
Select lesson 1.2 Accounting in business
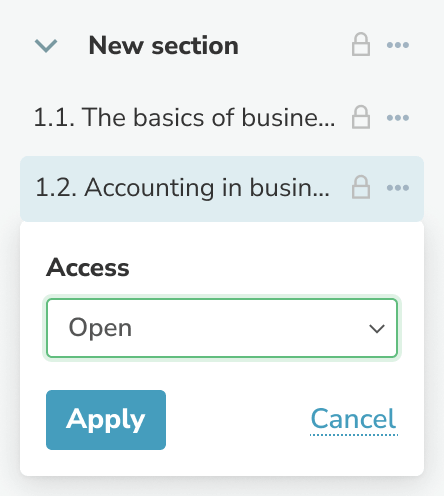click(x=182, y=188)
